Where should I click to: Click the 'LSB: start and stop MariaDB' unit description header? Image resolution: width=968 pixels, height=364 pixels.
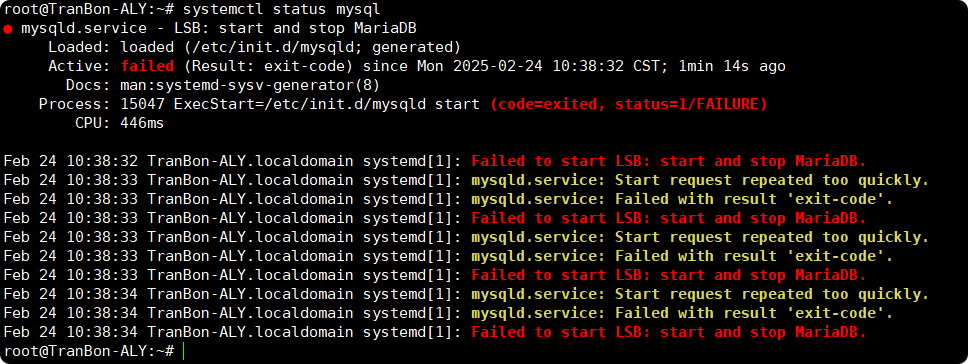[x=294, y=29]
